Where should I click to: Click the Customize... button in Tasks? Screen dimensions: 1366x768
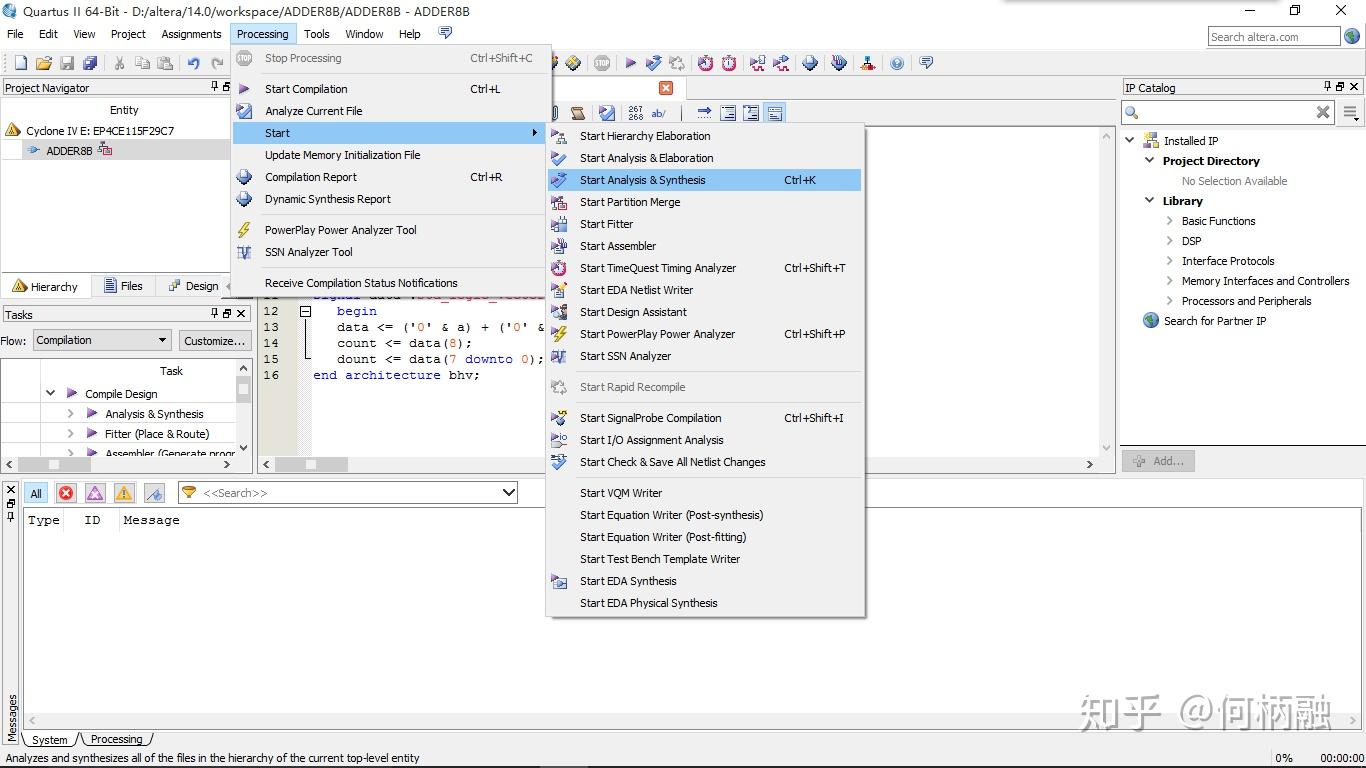(214, 340)
